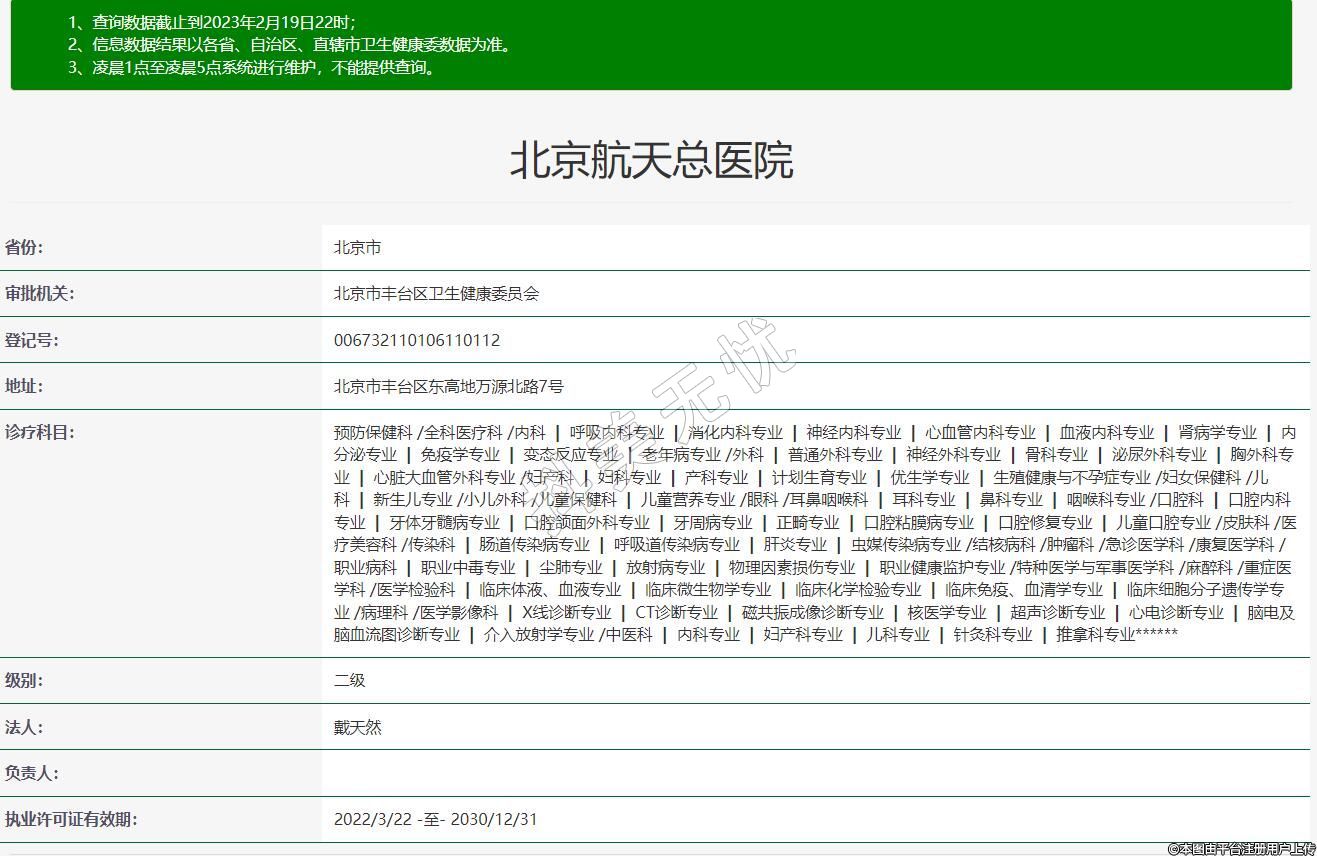Image resolution: width=1317 pixels, height=856 pixels.
Task: Click 预防保健科 in the department list
Action: click(x=372, y=432)
